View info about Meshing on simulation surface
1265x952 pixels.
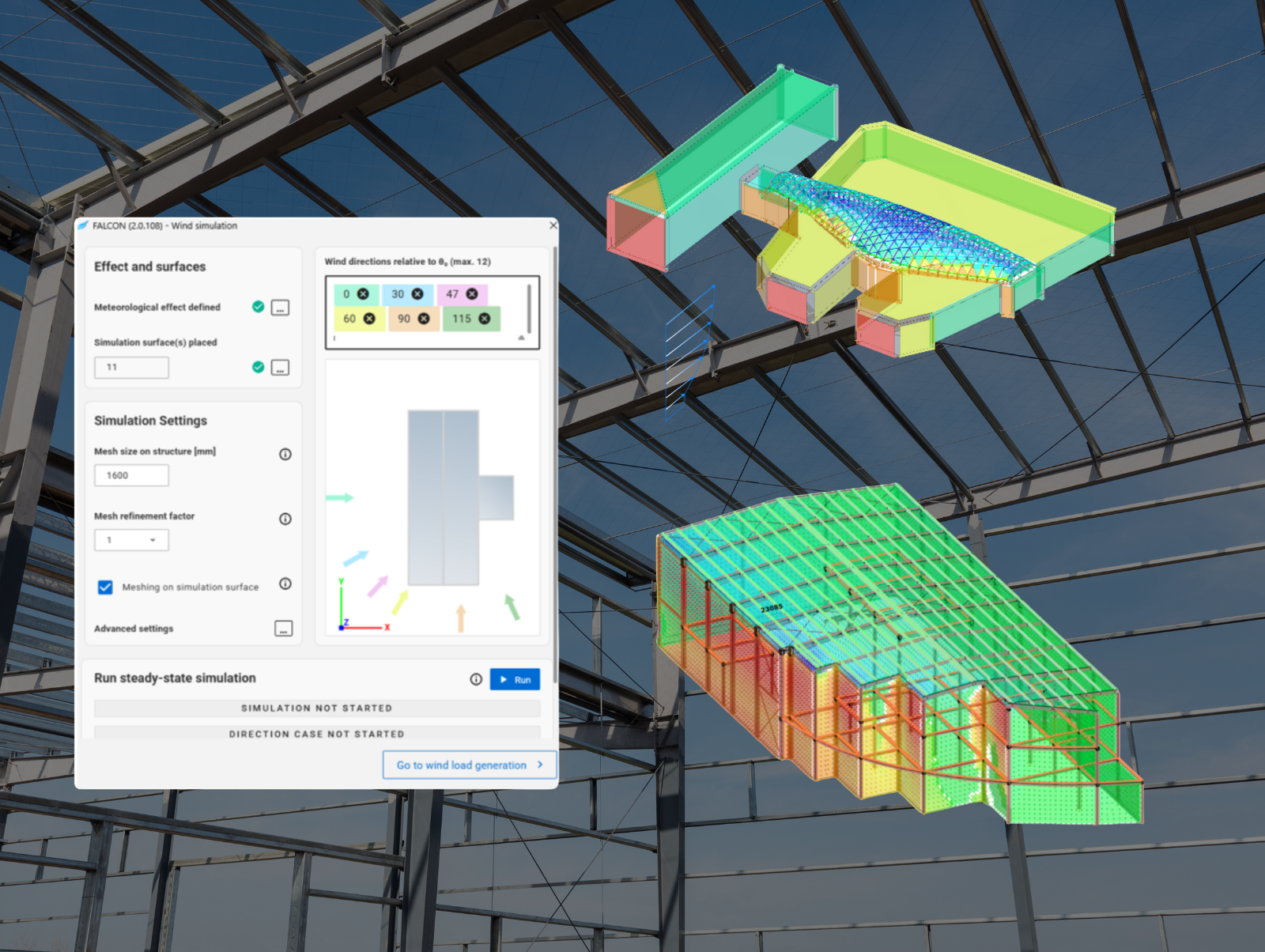285,584
